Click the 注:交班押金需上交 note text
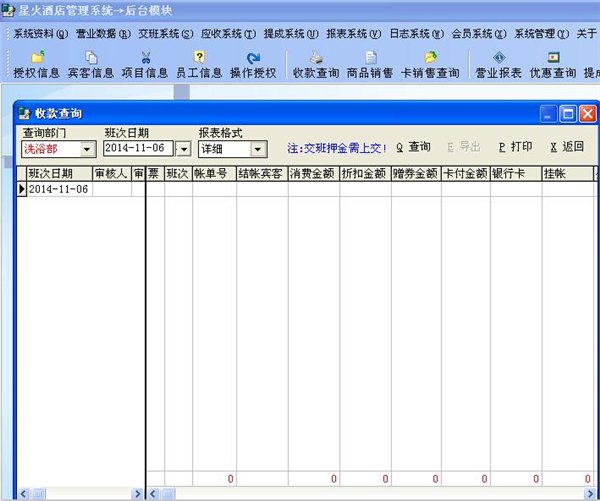 (337, 148)
